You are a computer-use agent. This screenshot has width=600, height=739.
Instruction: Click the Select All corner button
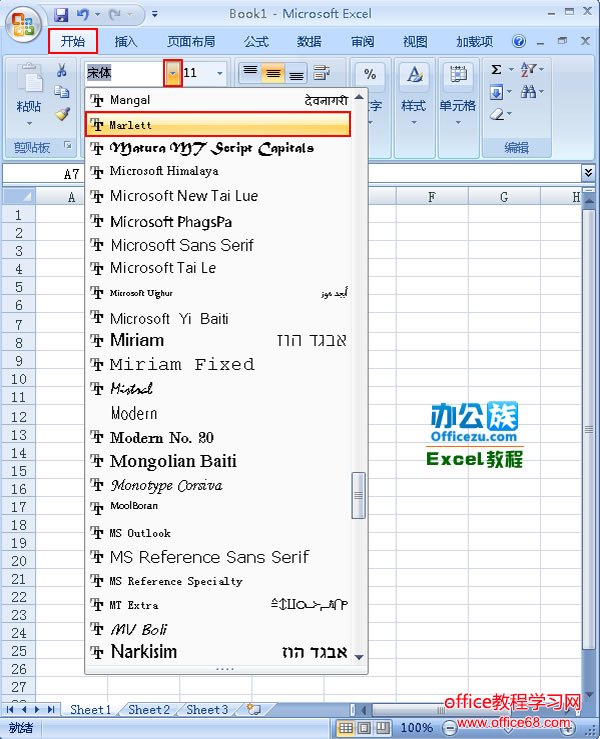coord(18,196)
